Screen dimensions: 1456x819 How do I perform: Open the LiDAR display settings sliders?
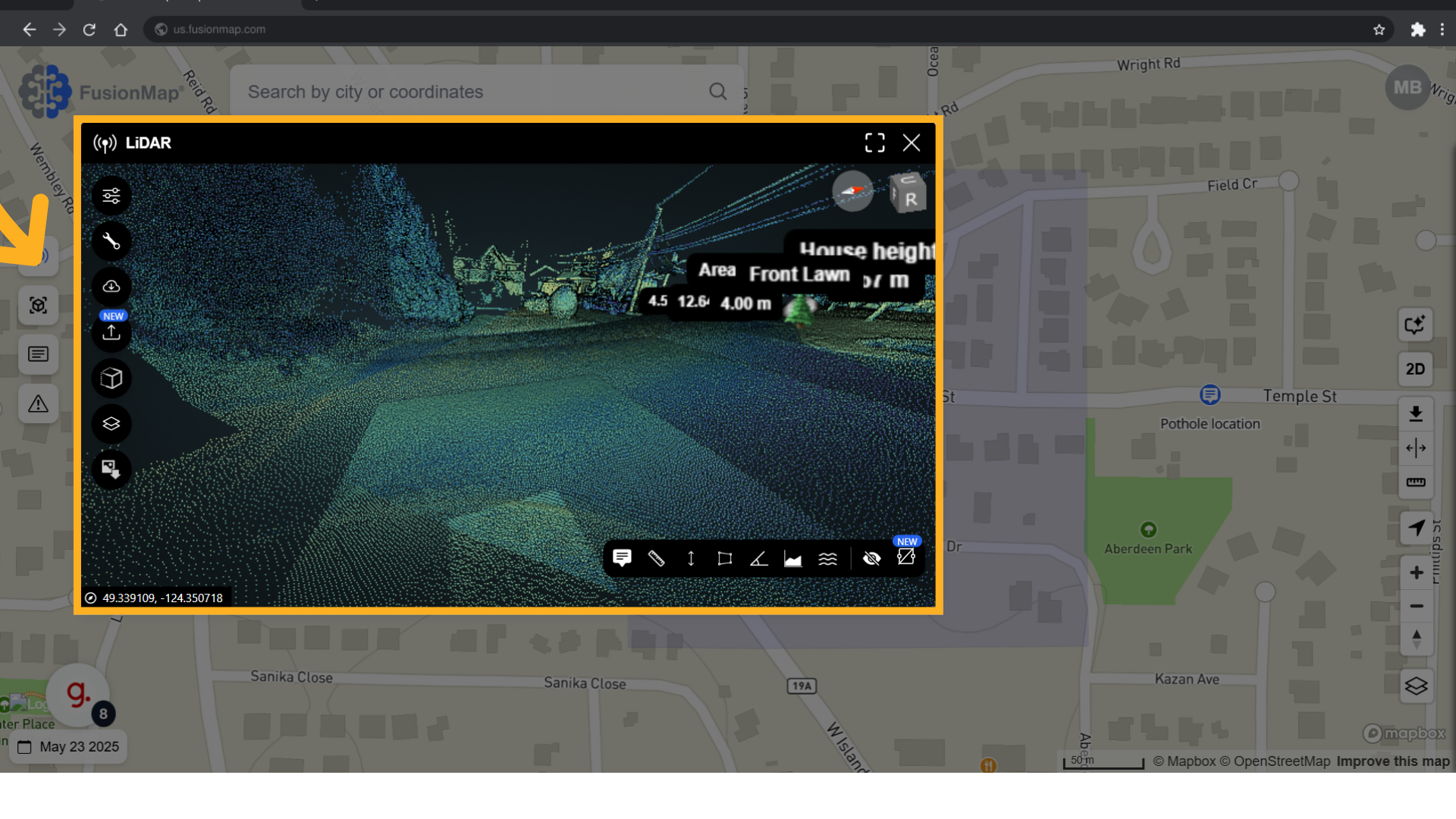111,196
